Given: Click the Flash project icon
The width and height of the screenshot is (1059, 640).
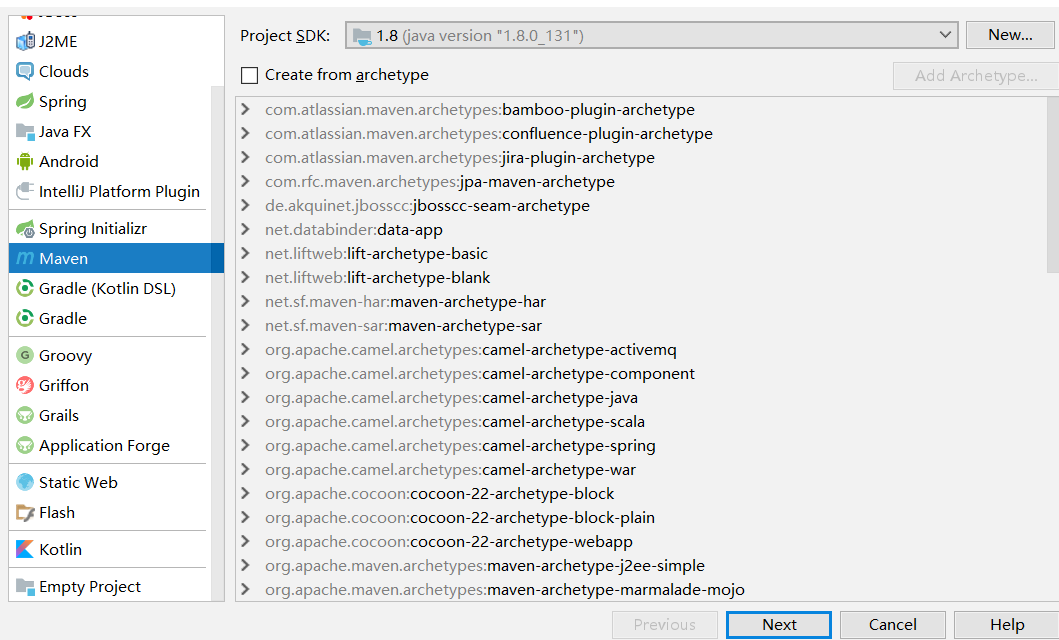Looking at the screenshot, I should (25, 512).
